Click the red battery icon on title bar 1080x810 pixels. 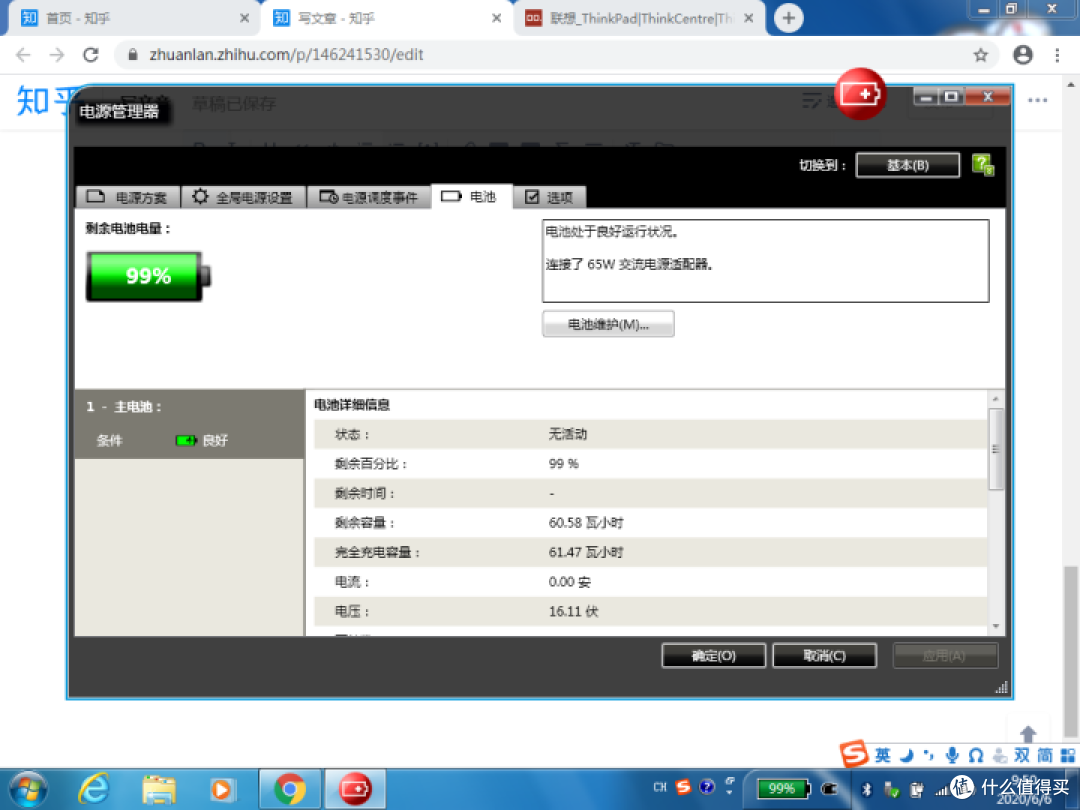pyautogui.click(x=860, y=94)
